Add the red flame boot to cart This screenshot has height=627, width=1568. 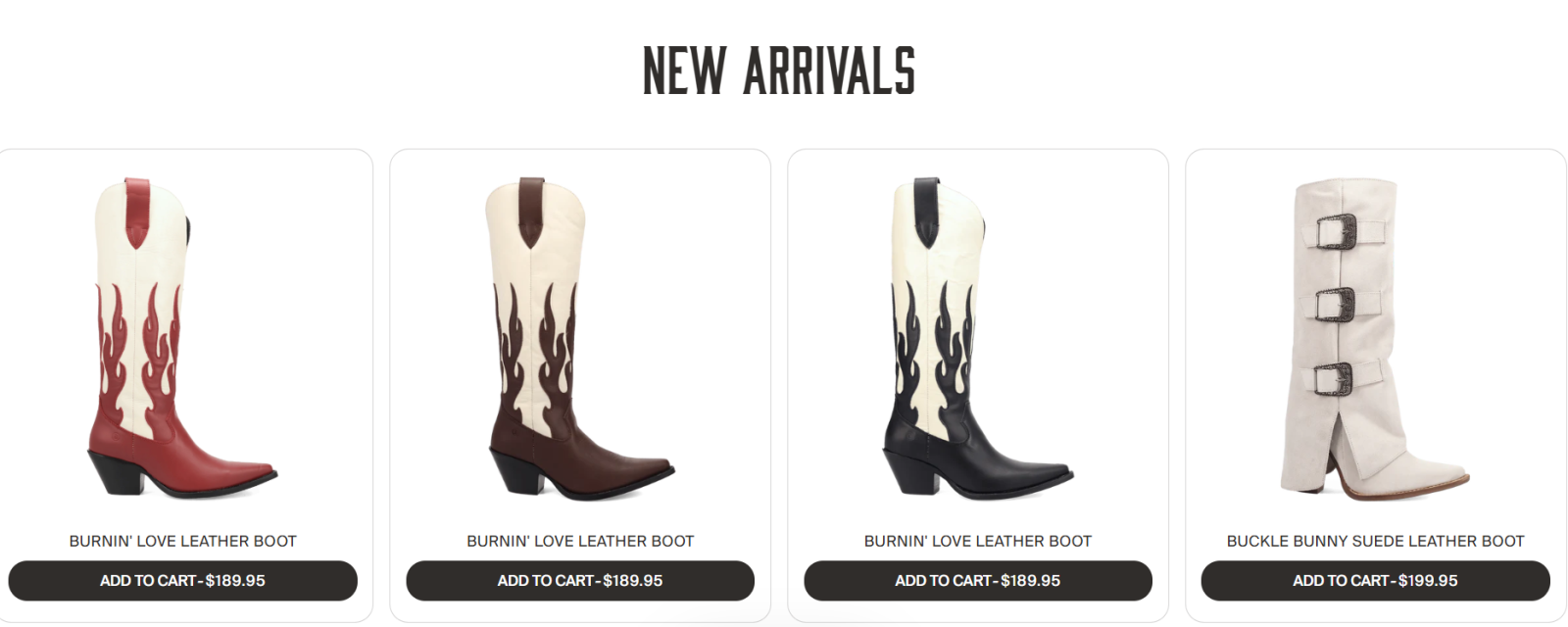(x=182, y=581)
